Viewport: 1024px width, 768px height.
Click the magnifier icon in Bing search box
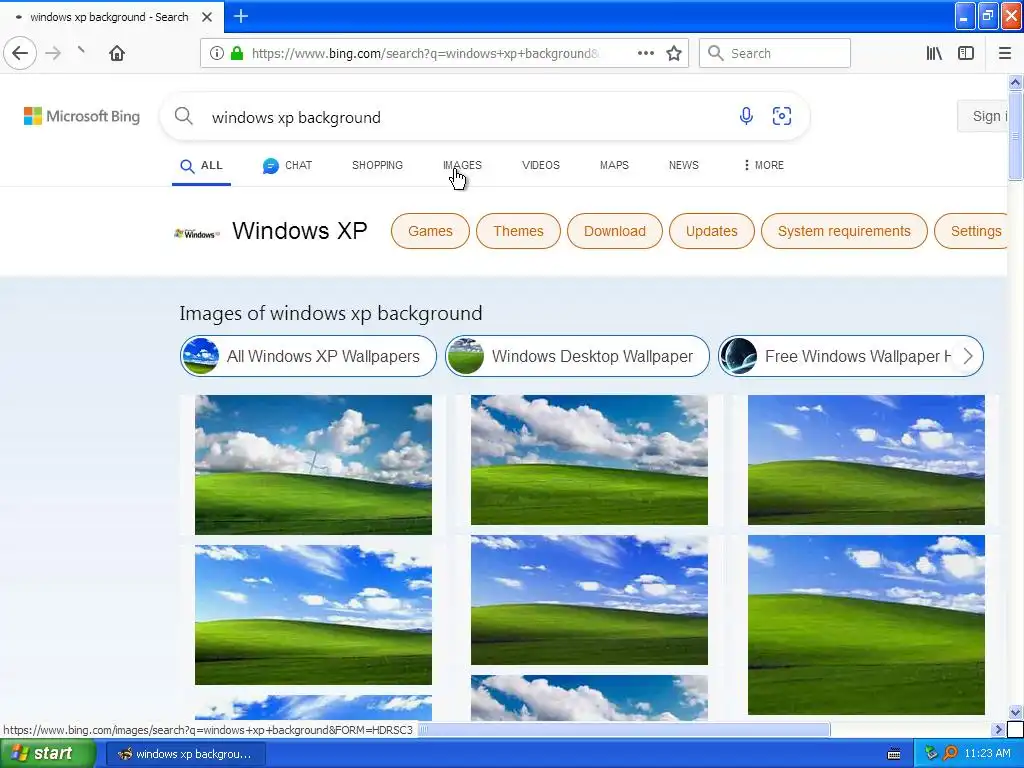pos(184,116)
